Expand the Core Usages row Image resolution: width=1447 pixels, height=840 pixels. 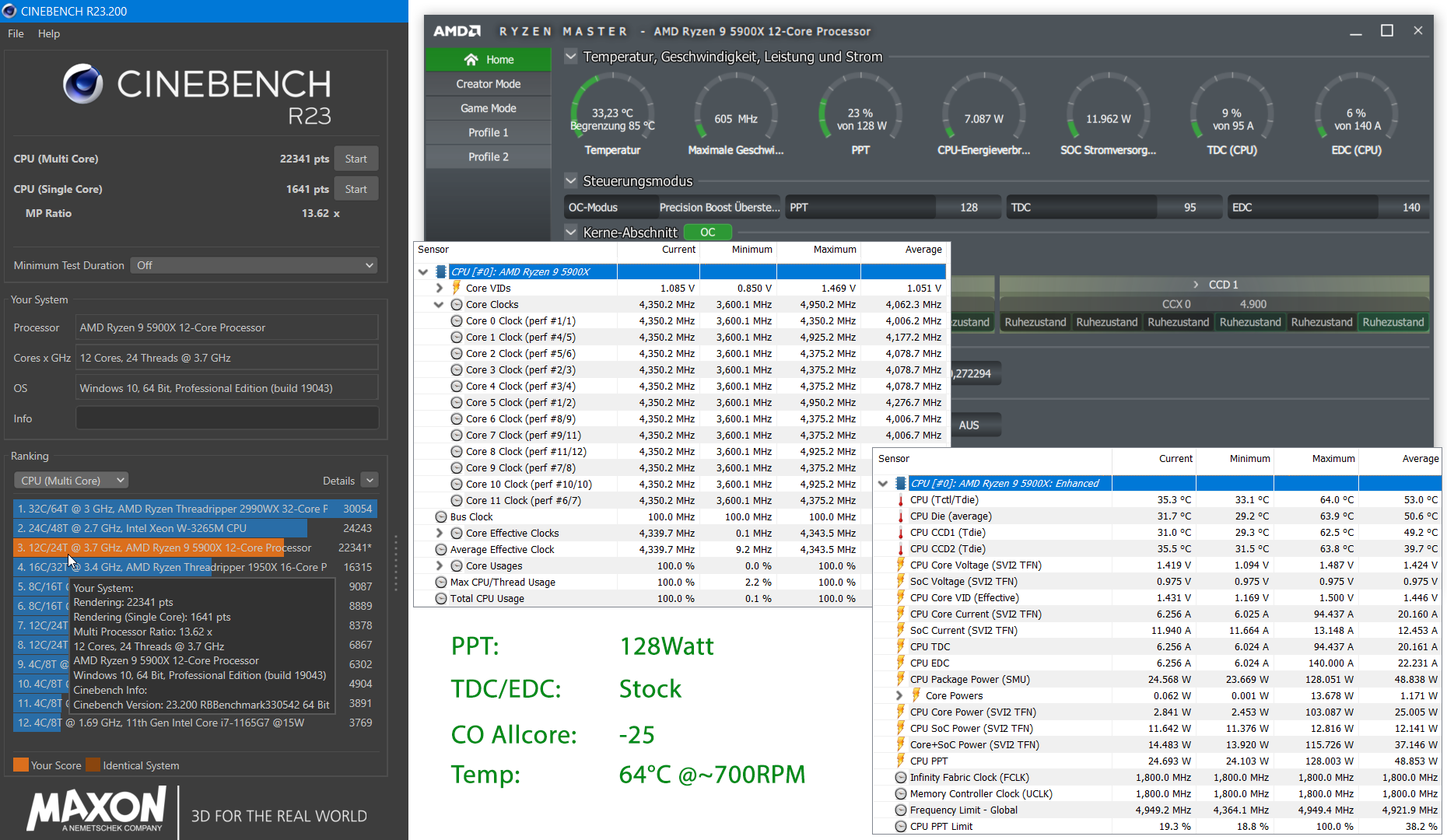(x=440, y=566)
